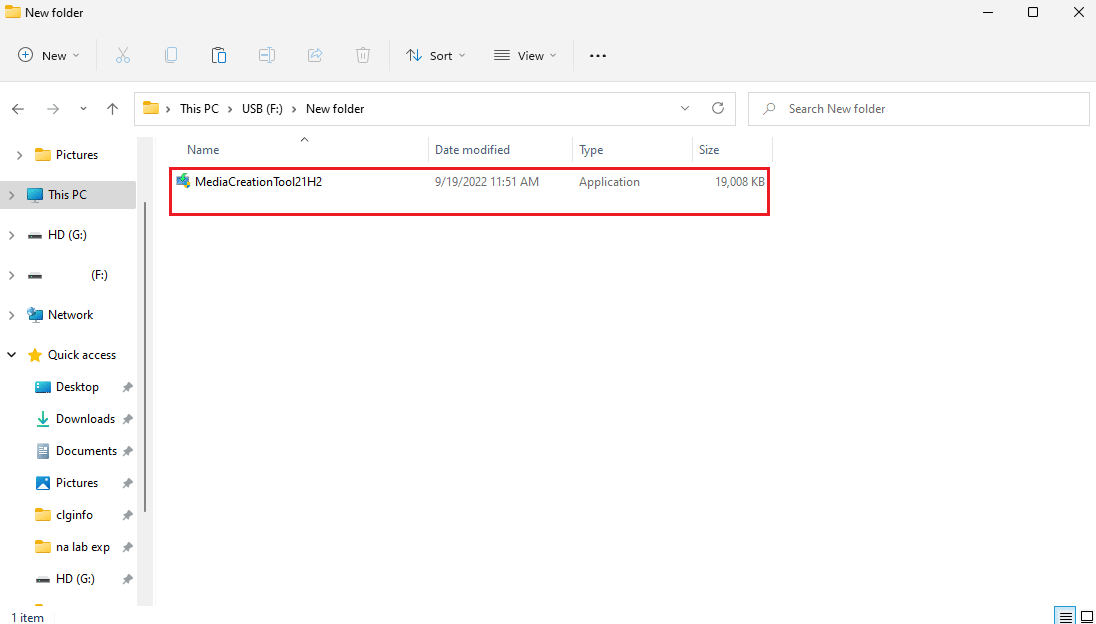
Task: Expand the HD (G:) tree node
Action: (x=11, y=236)
